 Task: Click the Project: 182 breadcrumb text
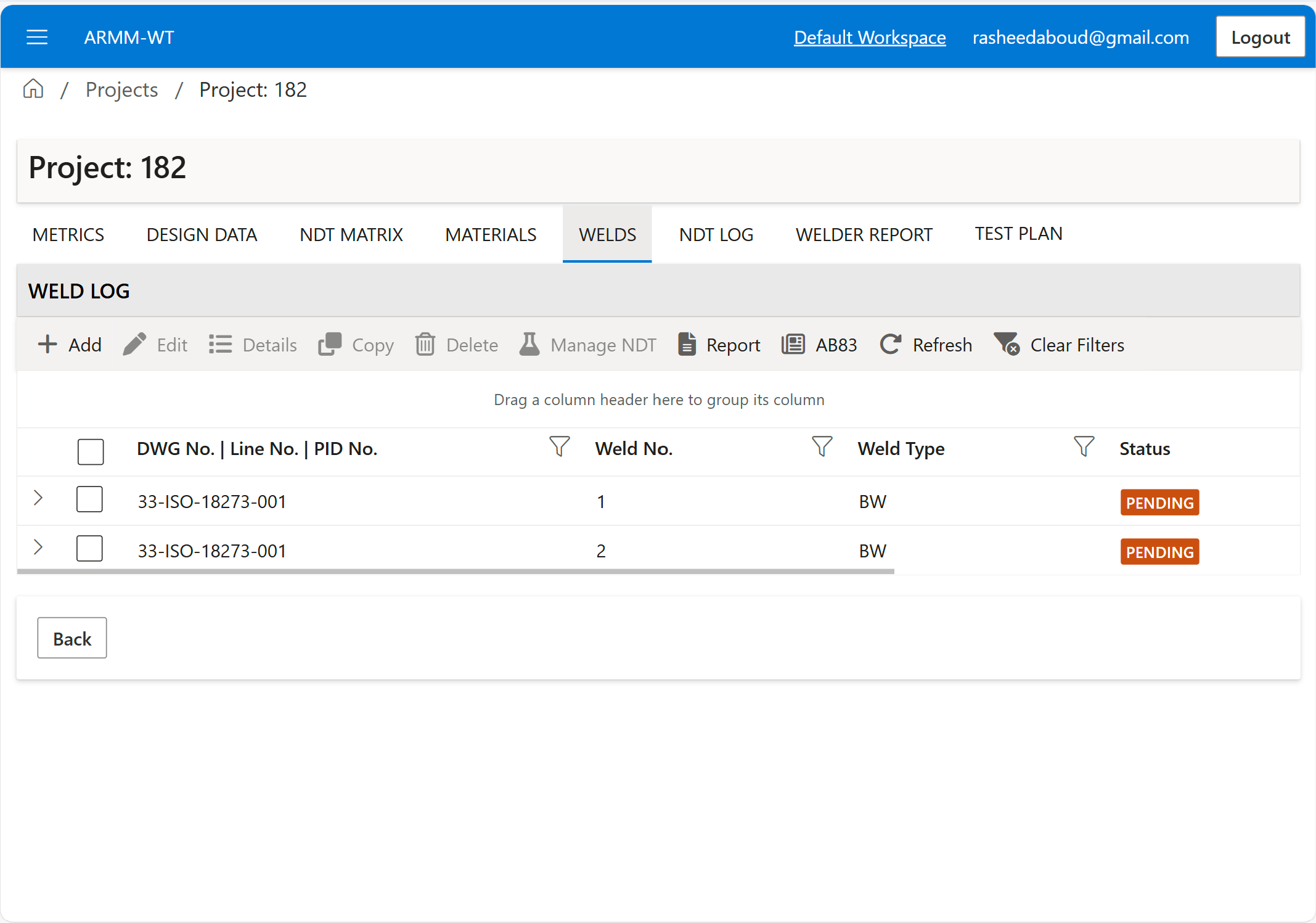click(x=253, y=90)
